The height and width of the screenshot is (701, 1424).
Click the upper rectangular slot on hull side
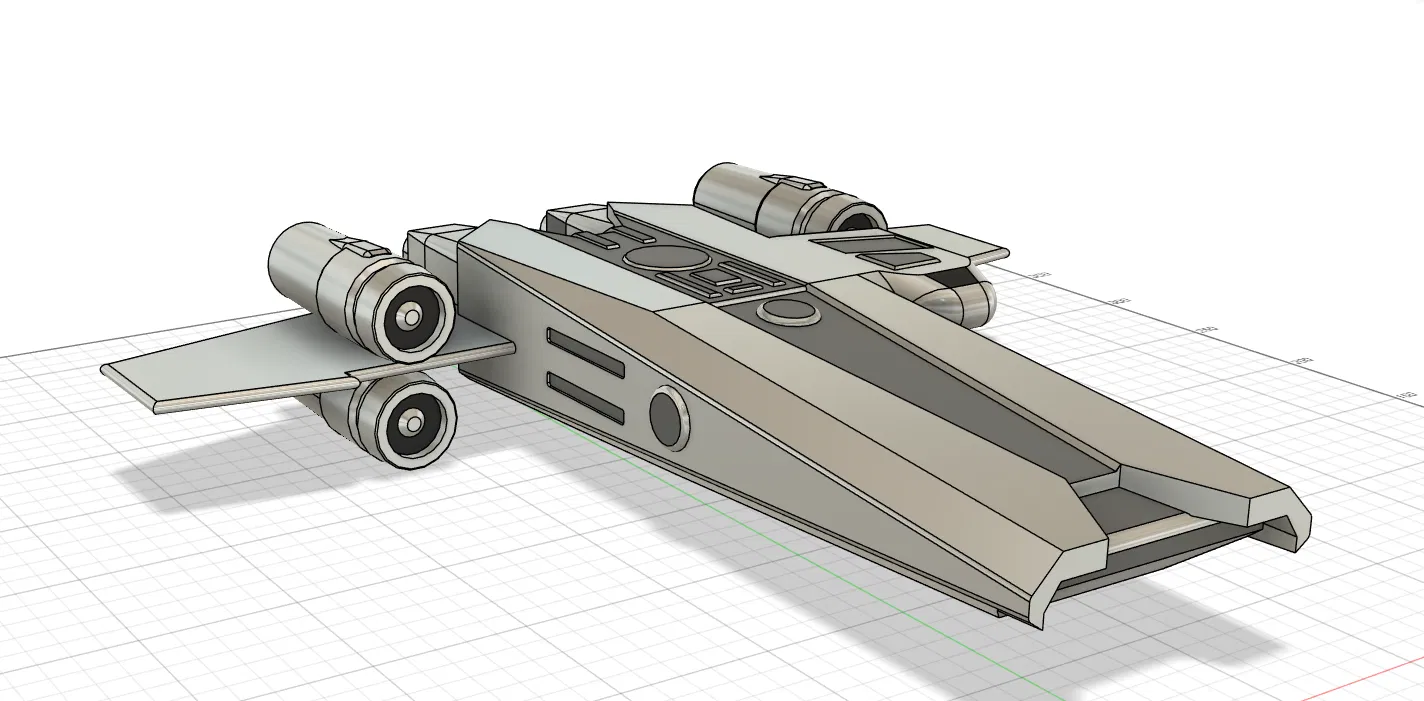click(585, 353)
